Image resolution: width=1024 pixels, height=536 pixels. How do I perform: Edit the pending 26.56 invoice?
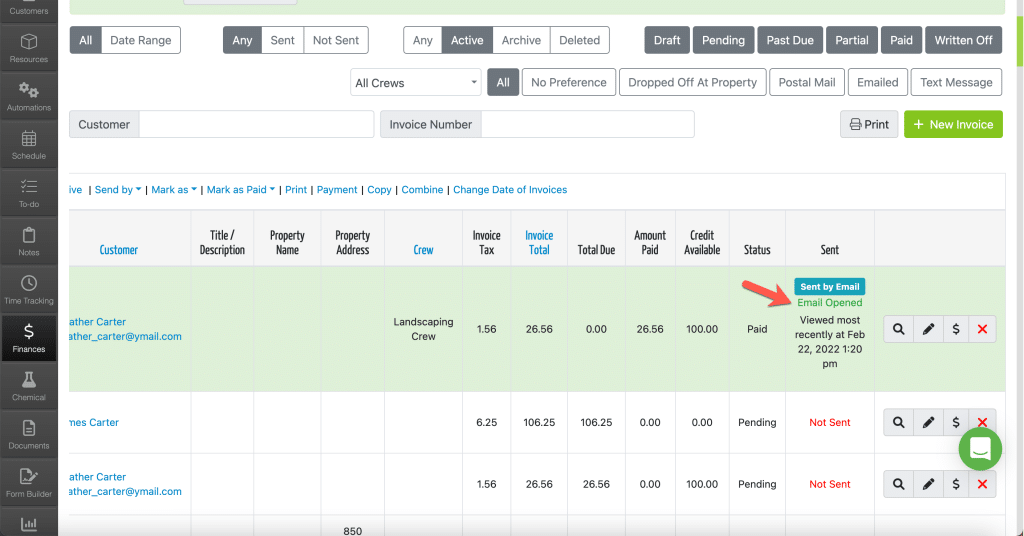click(x=928, y=484)
